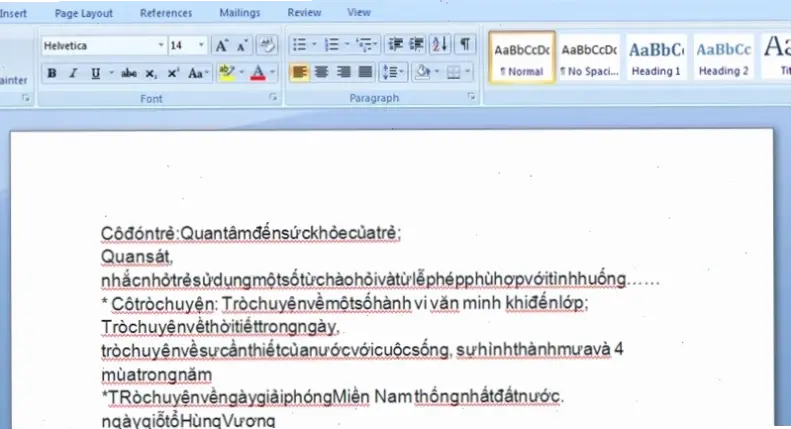Justify the paragraph text

pos(365,72)
